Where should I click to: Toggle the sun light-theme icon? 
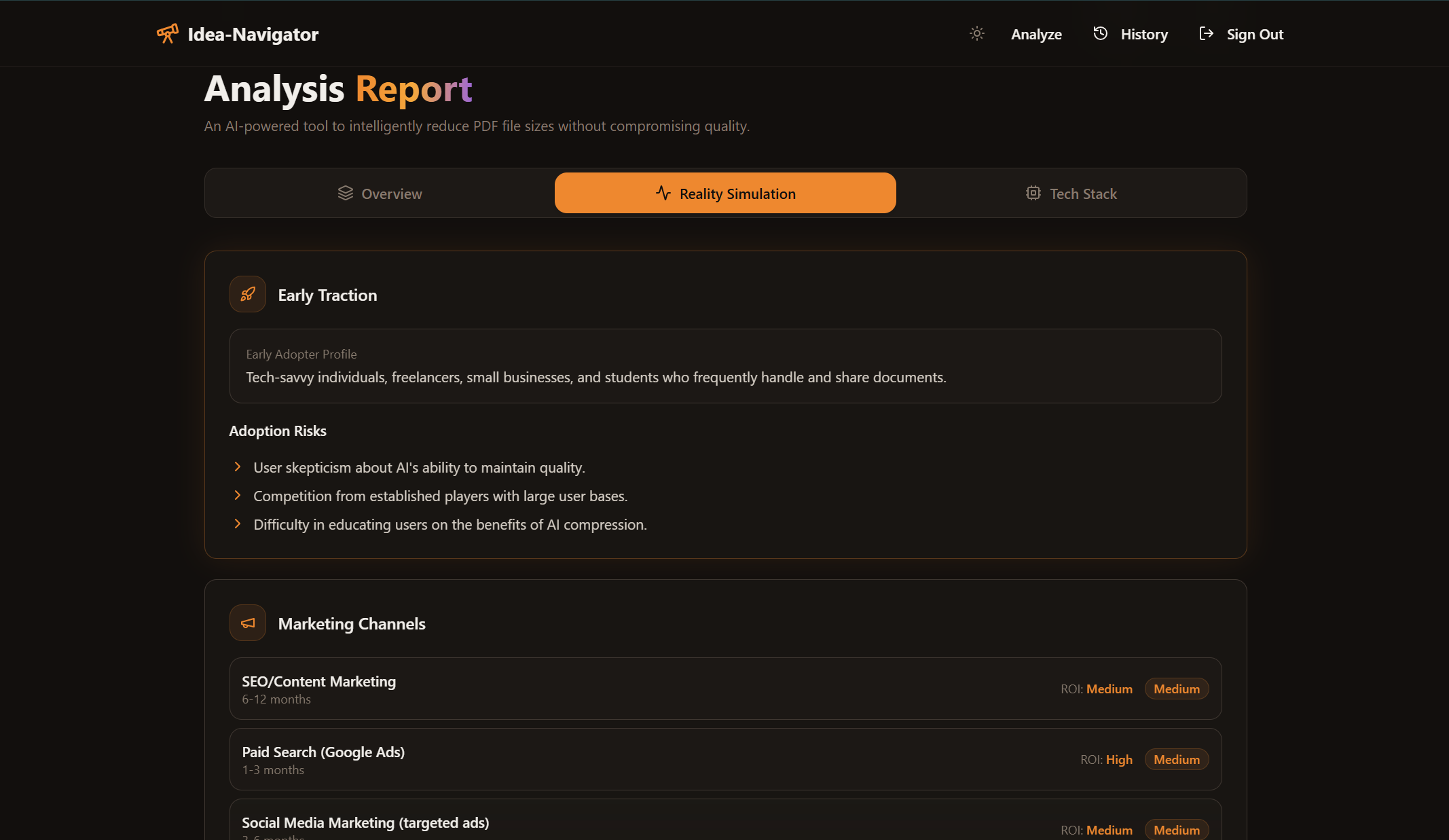(976, 33)
